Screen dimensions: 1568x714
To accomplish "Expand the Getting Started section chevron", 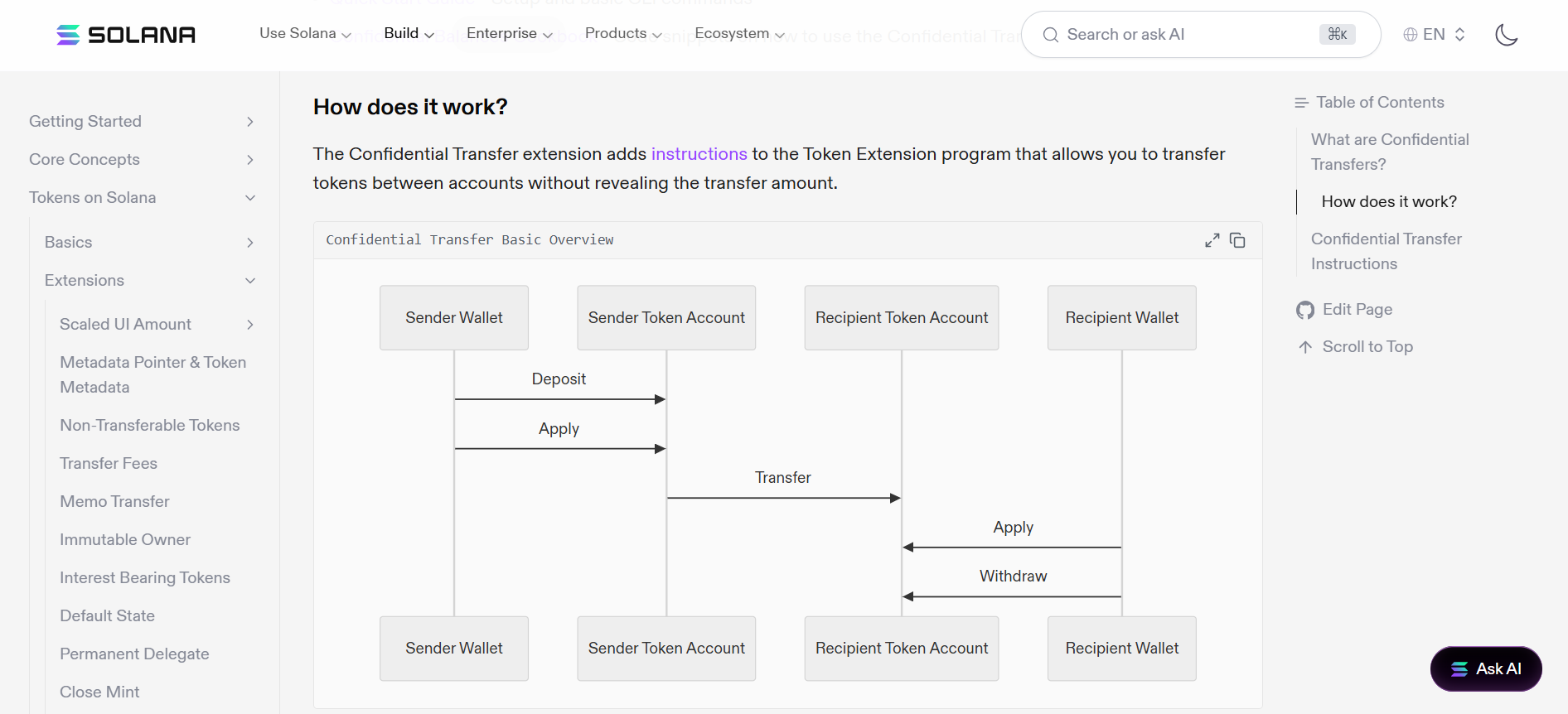I will coord(250,122).
